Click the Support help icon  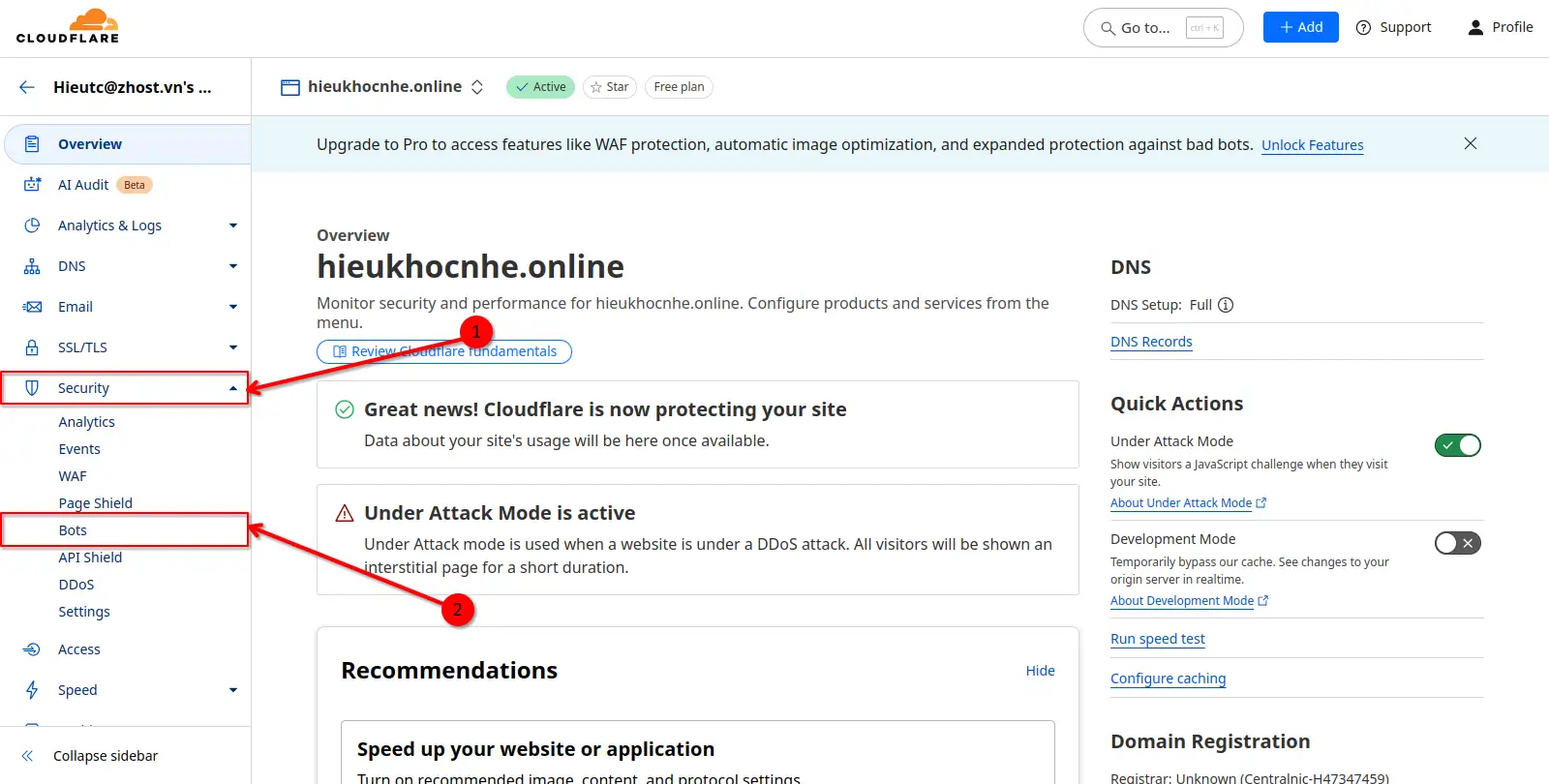(1363, 28)
